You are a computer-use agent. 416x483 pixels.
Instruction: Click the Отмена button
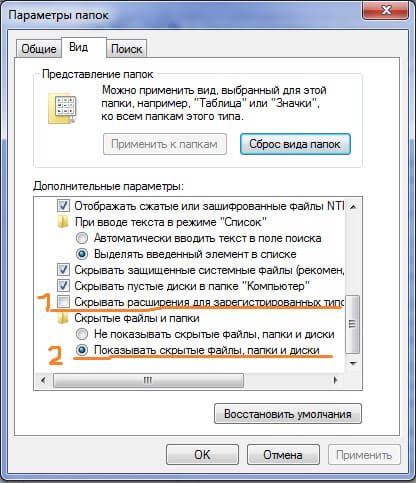(283, 454)
